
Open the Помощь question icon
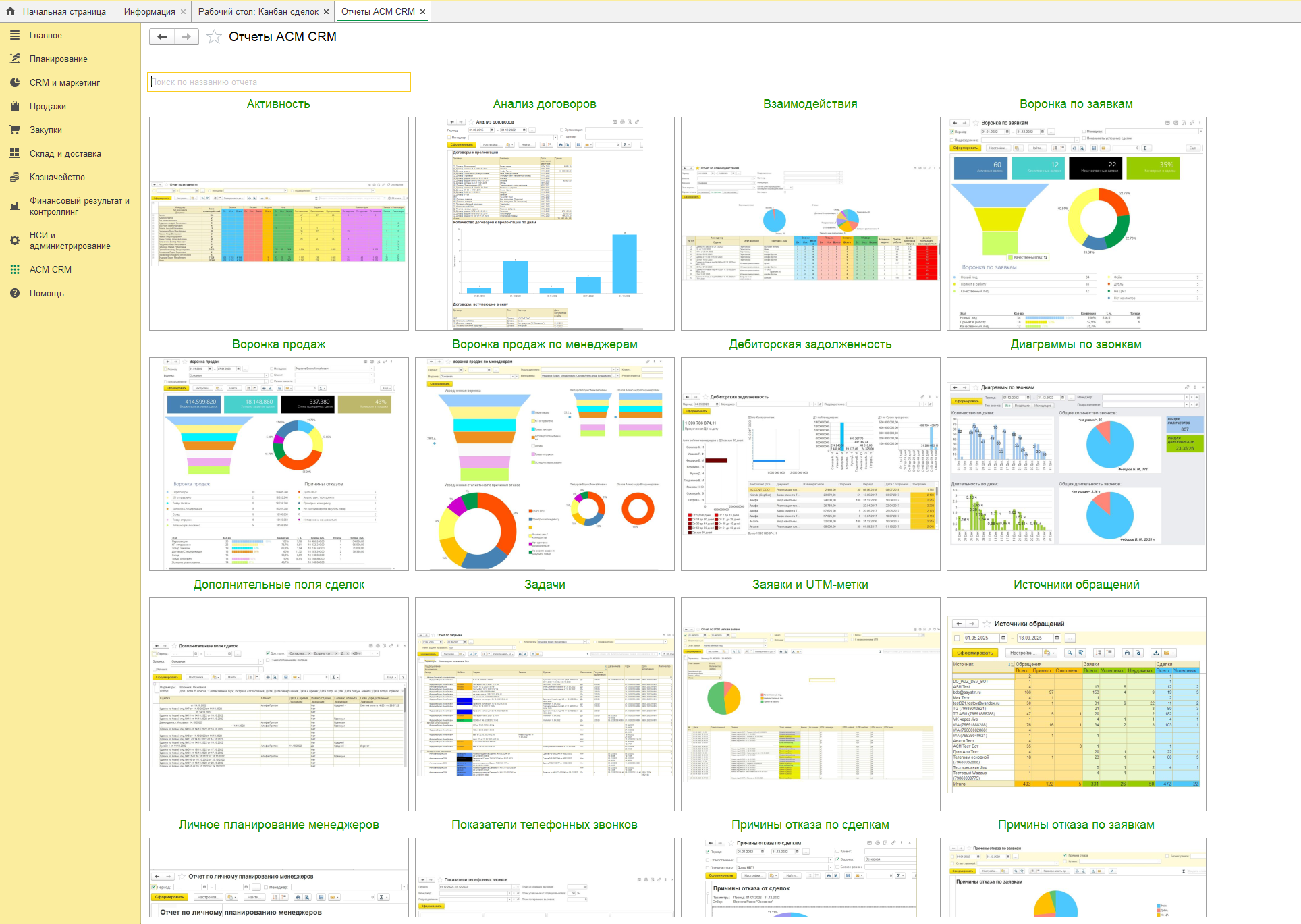[15, 293]
